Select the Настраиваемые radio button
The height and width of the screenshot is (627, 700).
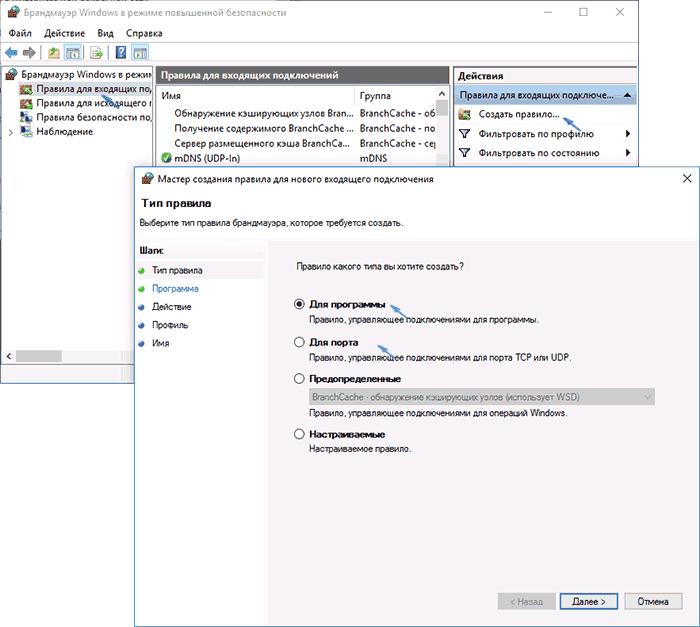(299, 434)
